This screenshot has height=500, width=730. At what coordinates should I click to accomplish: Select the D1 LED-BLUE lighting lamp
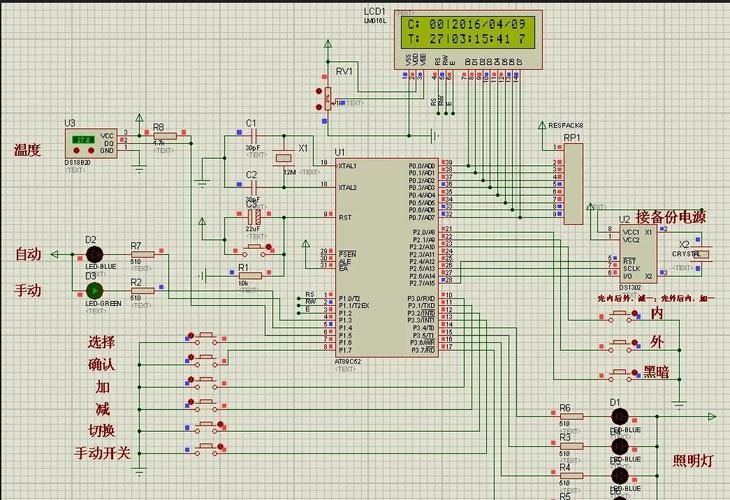tap(619, 416)
